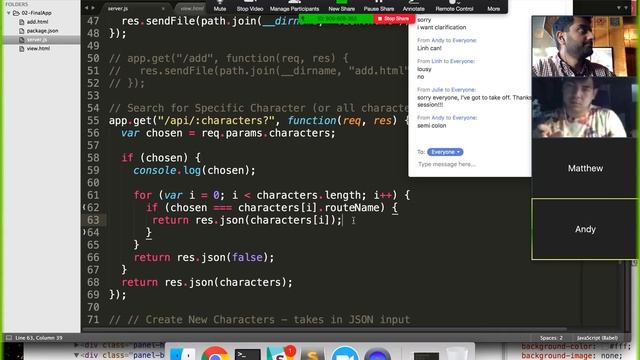Click on 'return res.json(false);' line
The image size is (640, 360).
pyautogui.click(x=204, y=258)
